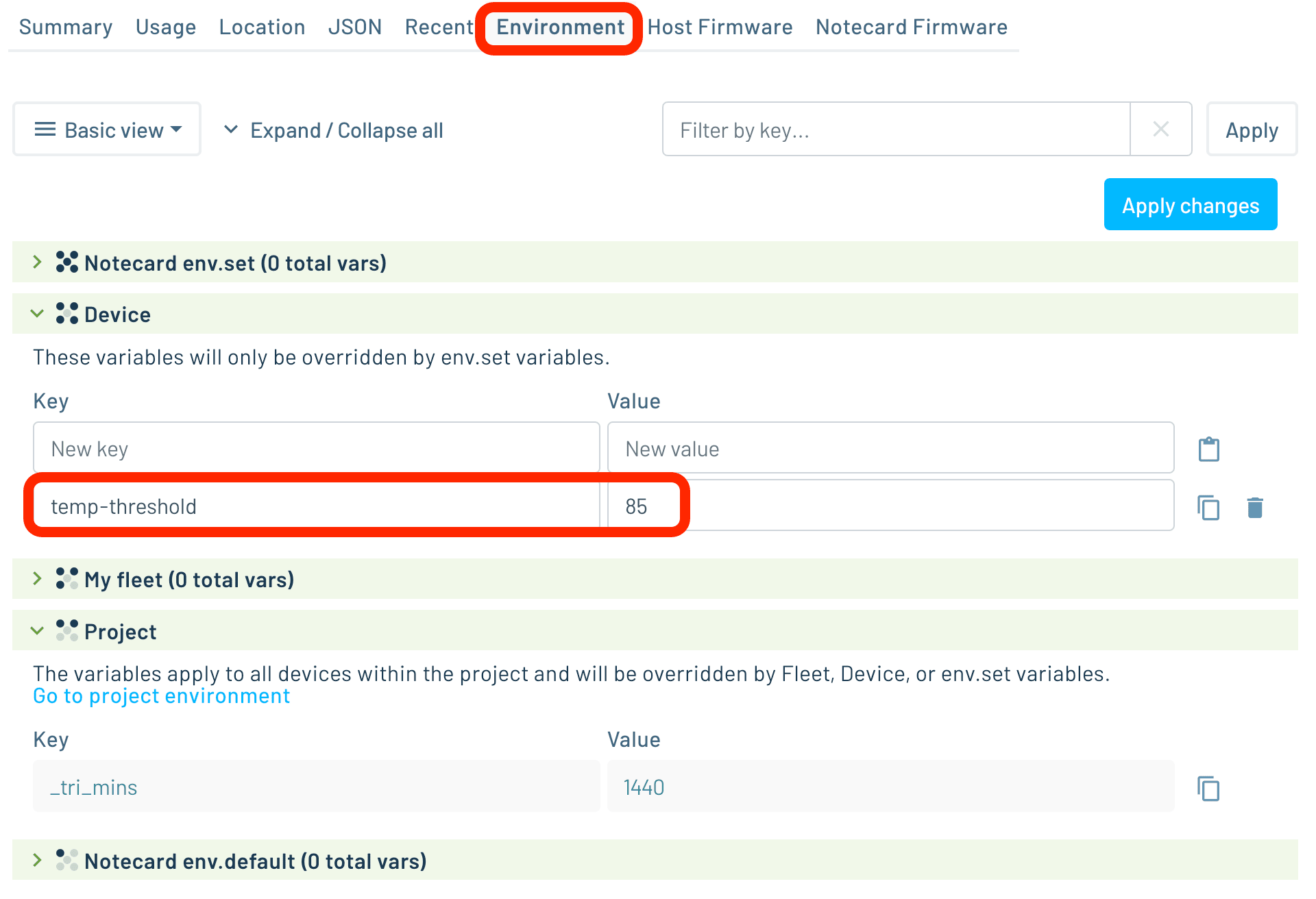The width and height of the screenshot is (1316, 899).
Task: Click the Filter by key field
Action: pyautogui.click(x=897, y=130)
